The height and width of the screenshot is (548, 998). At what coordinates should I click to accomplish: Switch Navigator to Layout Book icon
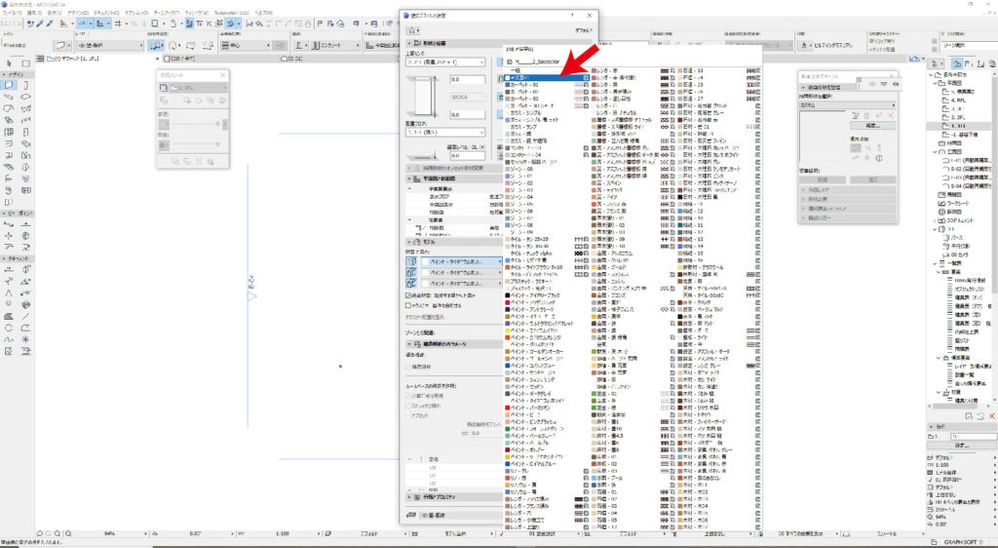coord(979,63)
